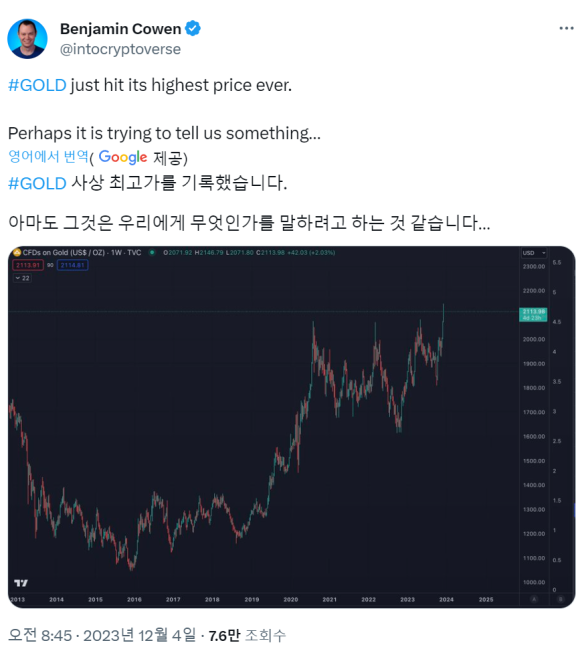The width and height of the screenshot is (580, 645).
Task: Click the #GOLD hashtag in original tweet
Action: click(x=37, y=85)
